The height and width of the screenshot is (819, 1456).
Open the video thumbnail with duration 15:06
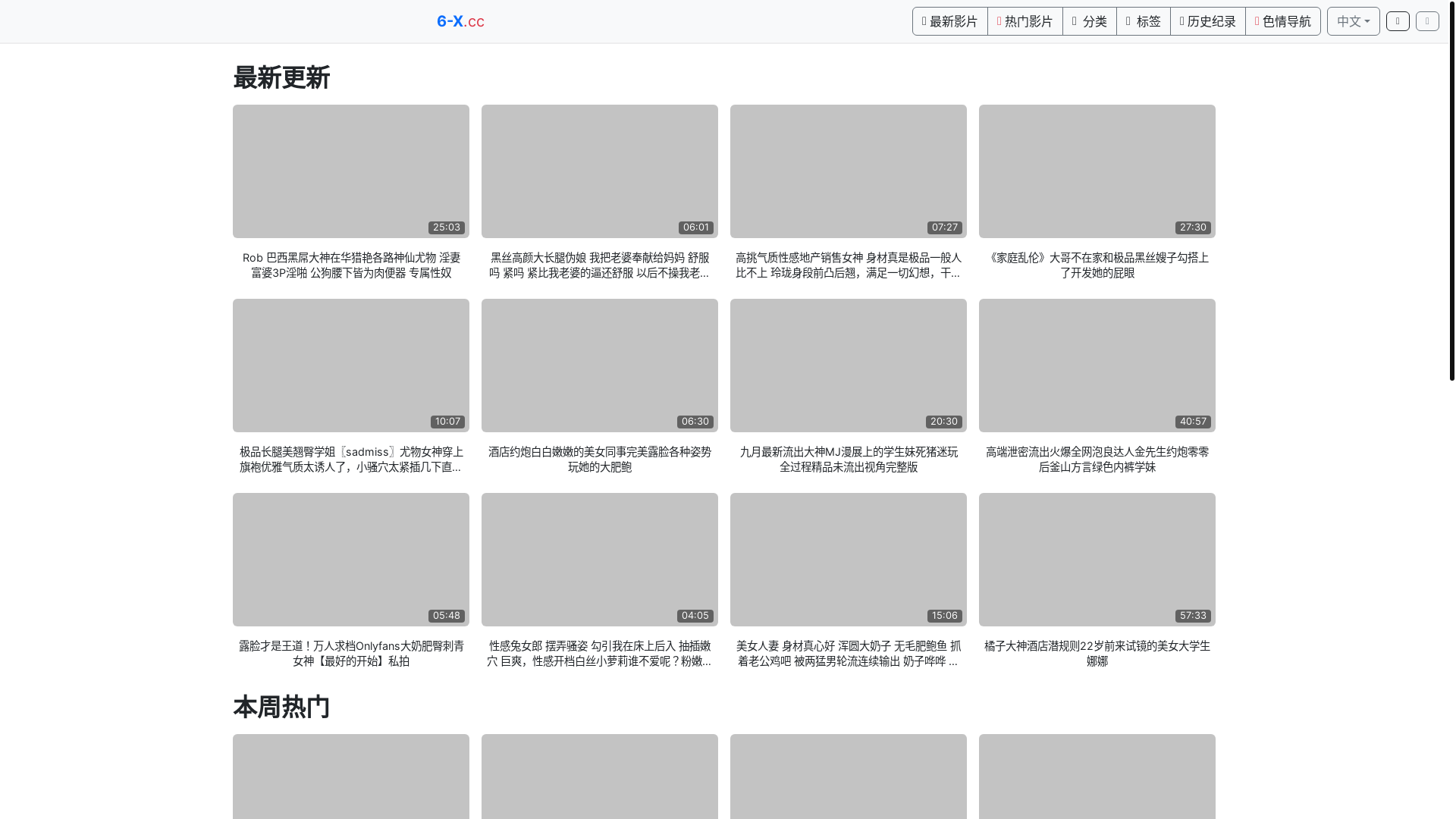point(849,560)
